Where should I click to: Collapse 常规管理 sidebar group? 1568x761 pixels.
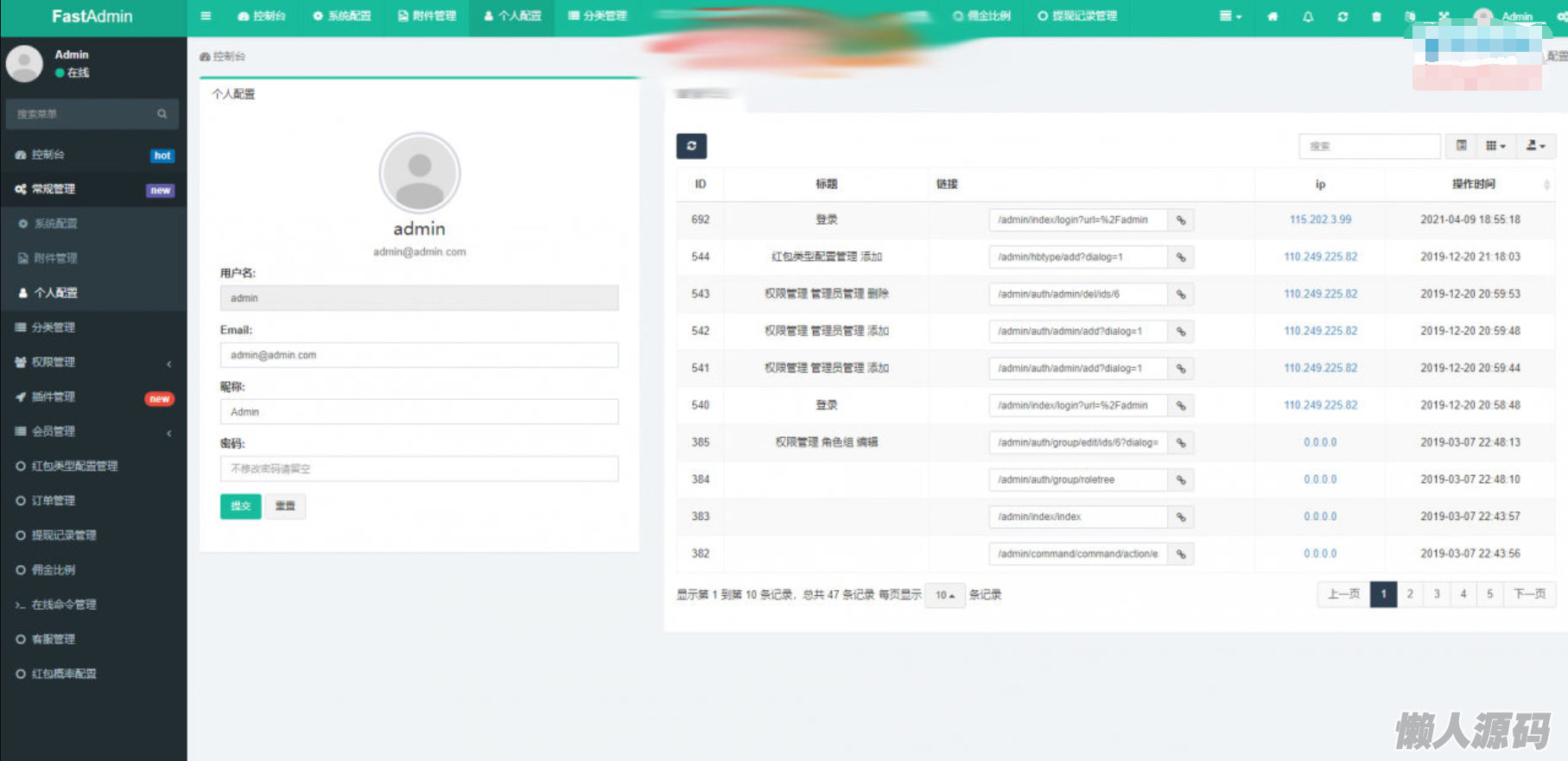click(93, 189)
